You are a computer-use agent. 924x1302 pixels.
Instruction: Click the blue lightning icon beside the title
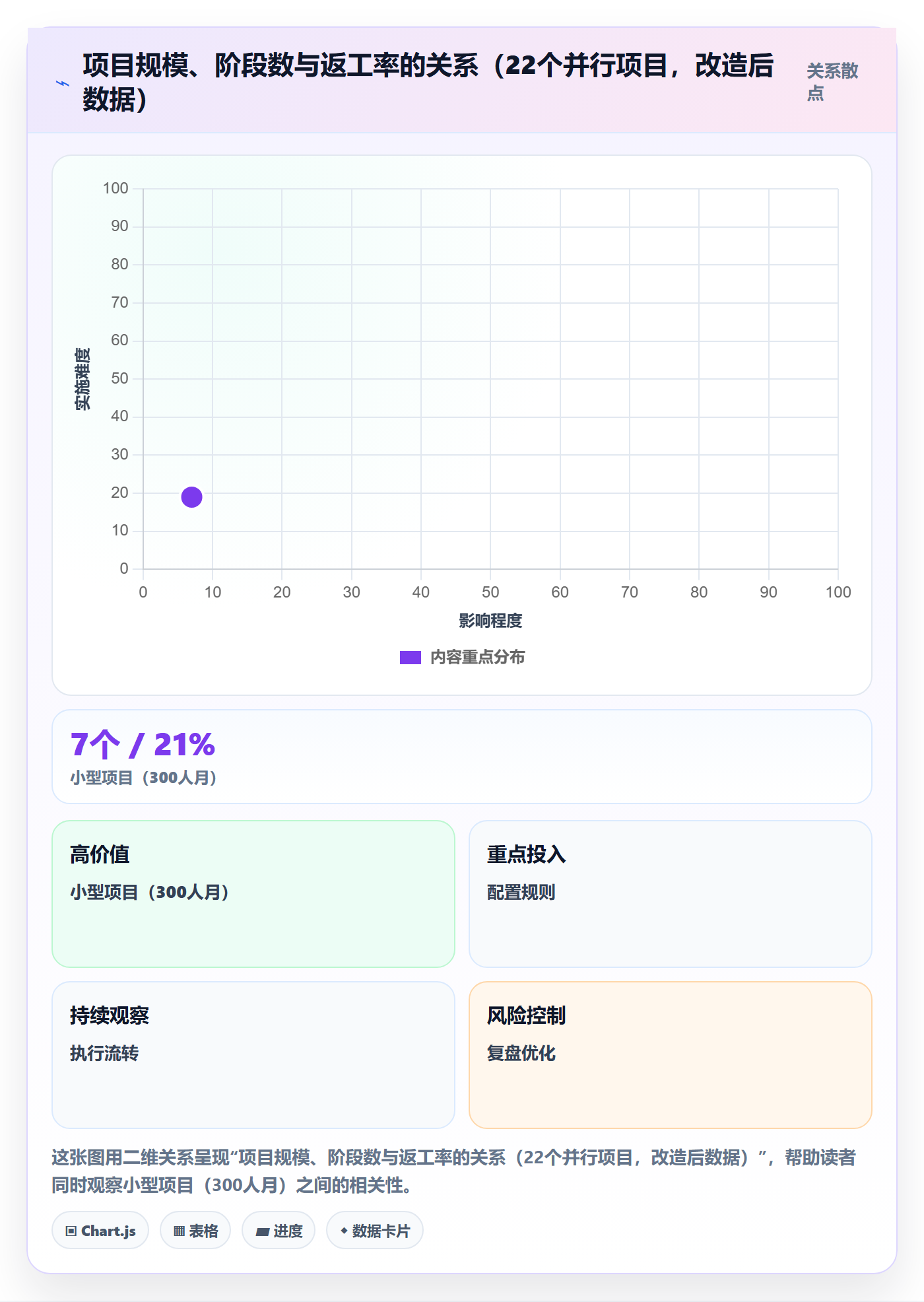point(63,83)
